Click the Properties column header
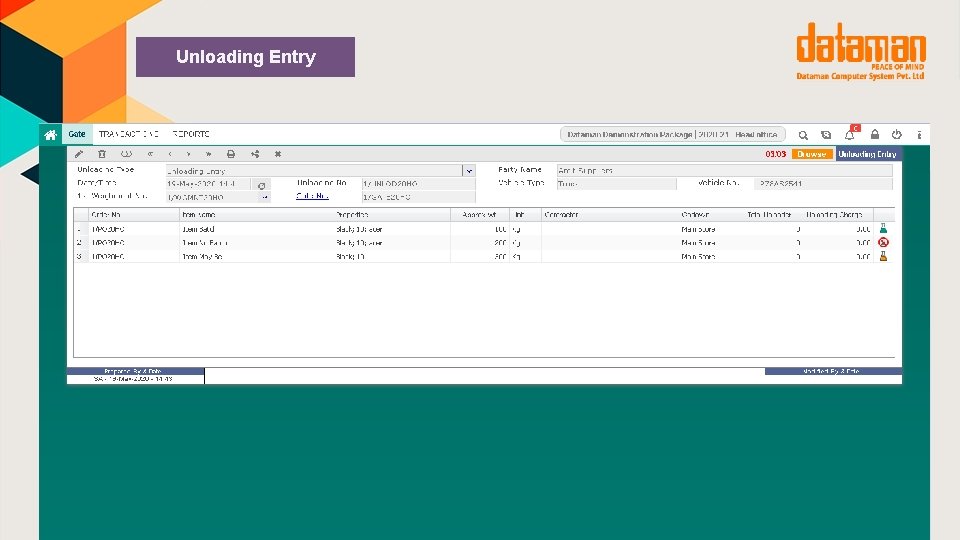The height and width of the screenshot is (540, 960). [392, 215]
